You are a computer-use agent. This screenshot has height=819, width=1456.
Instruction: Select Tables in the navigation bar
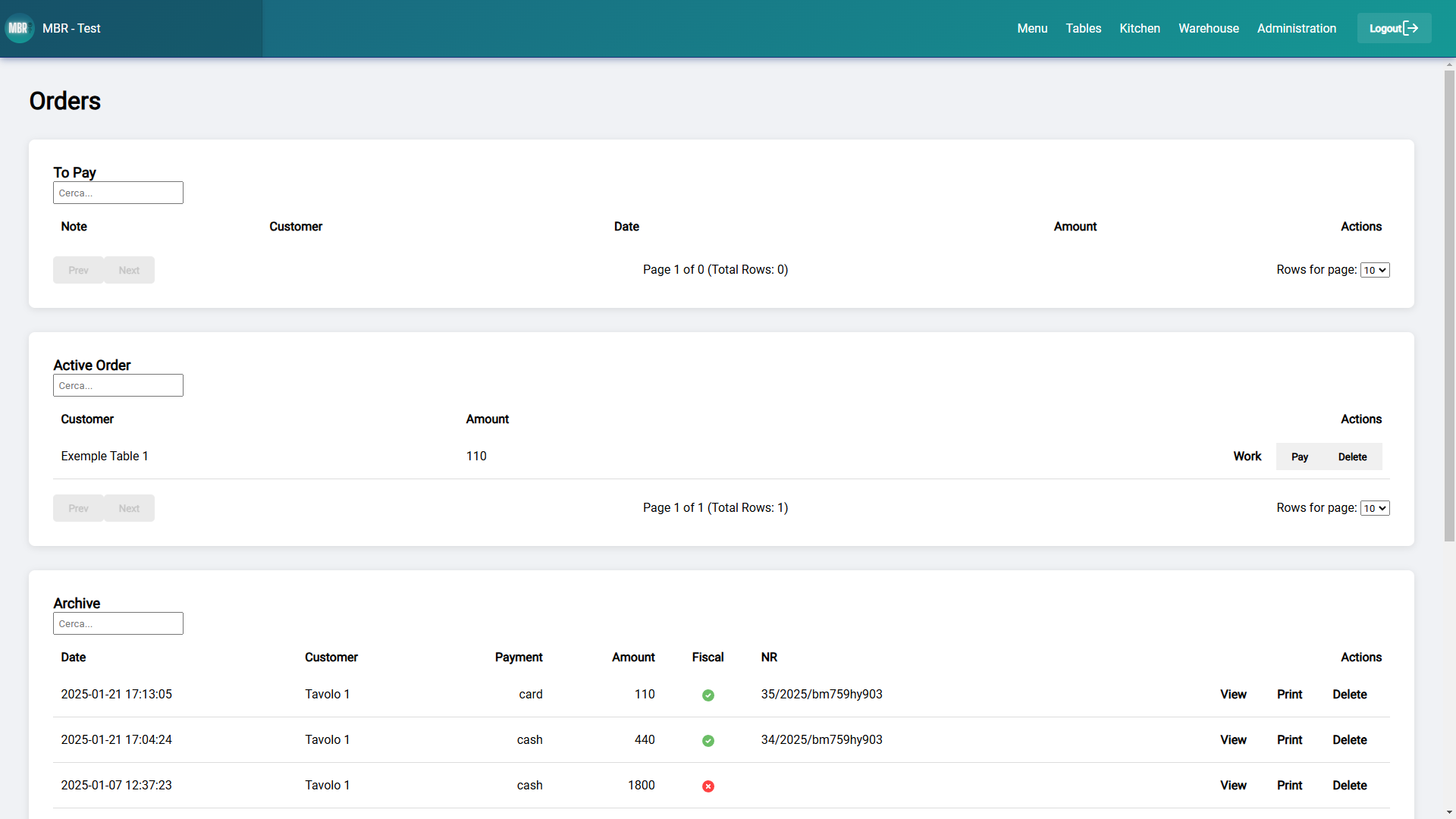click(1083, 28)
